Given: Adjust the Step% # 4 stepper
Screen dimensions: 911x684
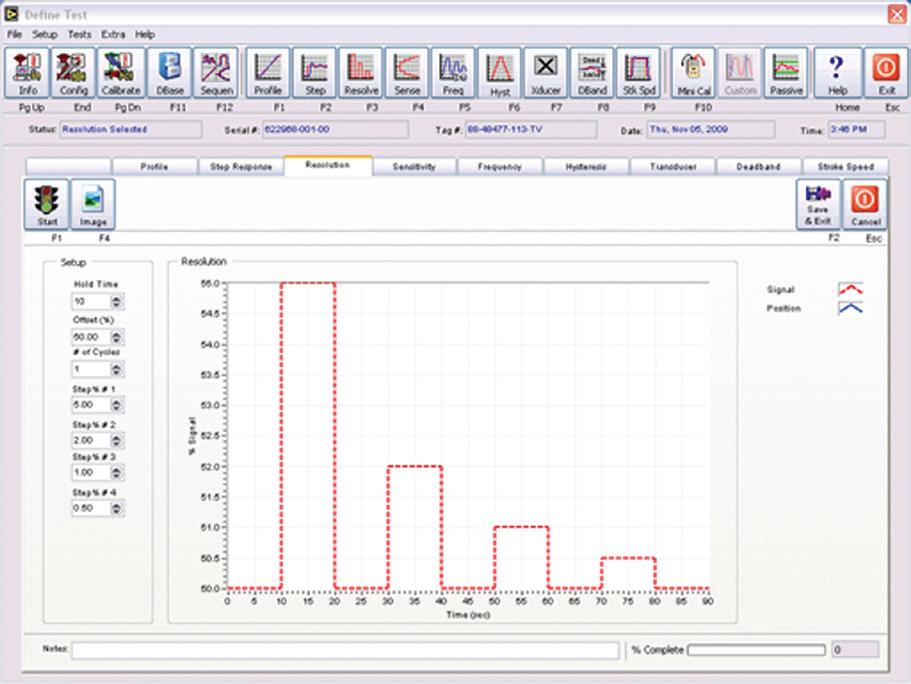Looking at the screenshot, I should click(x=117, y=508).
